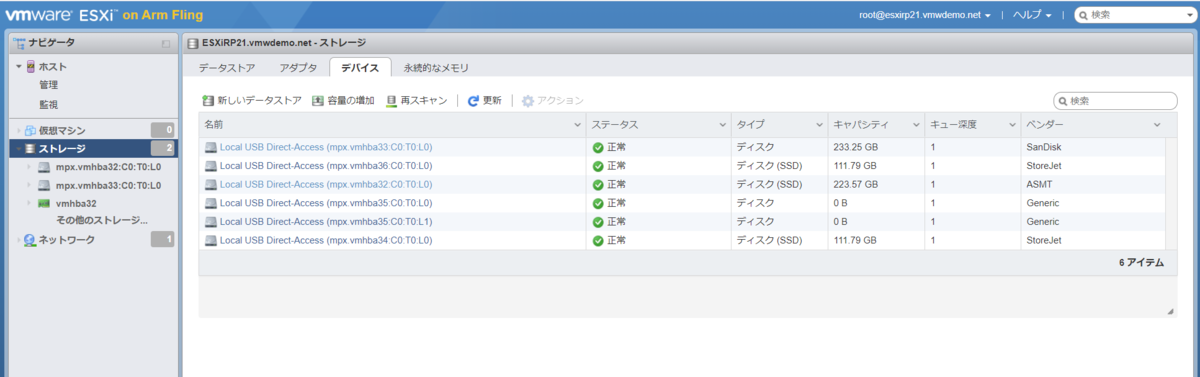
Task: Open the Capacity (キャパシティ) column dropdown arrow
Action: tap(915, 125)
